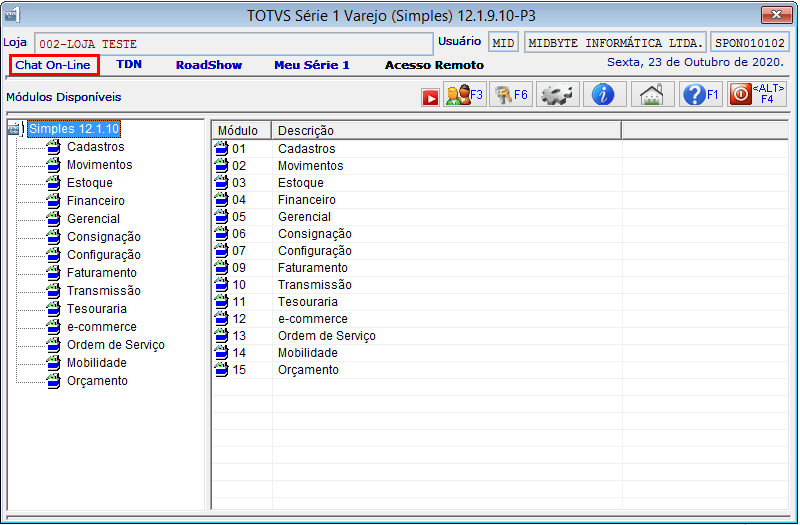Open the RoadShow link
This screenshot has width=800, height=525.
[209, 65]
